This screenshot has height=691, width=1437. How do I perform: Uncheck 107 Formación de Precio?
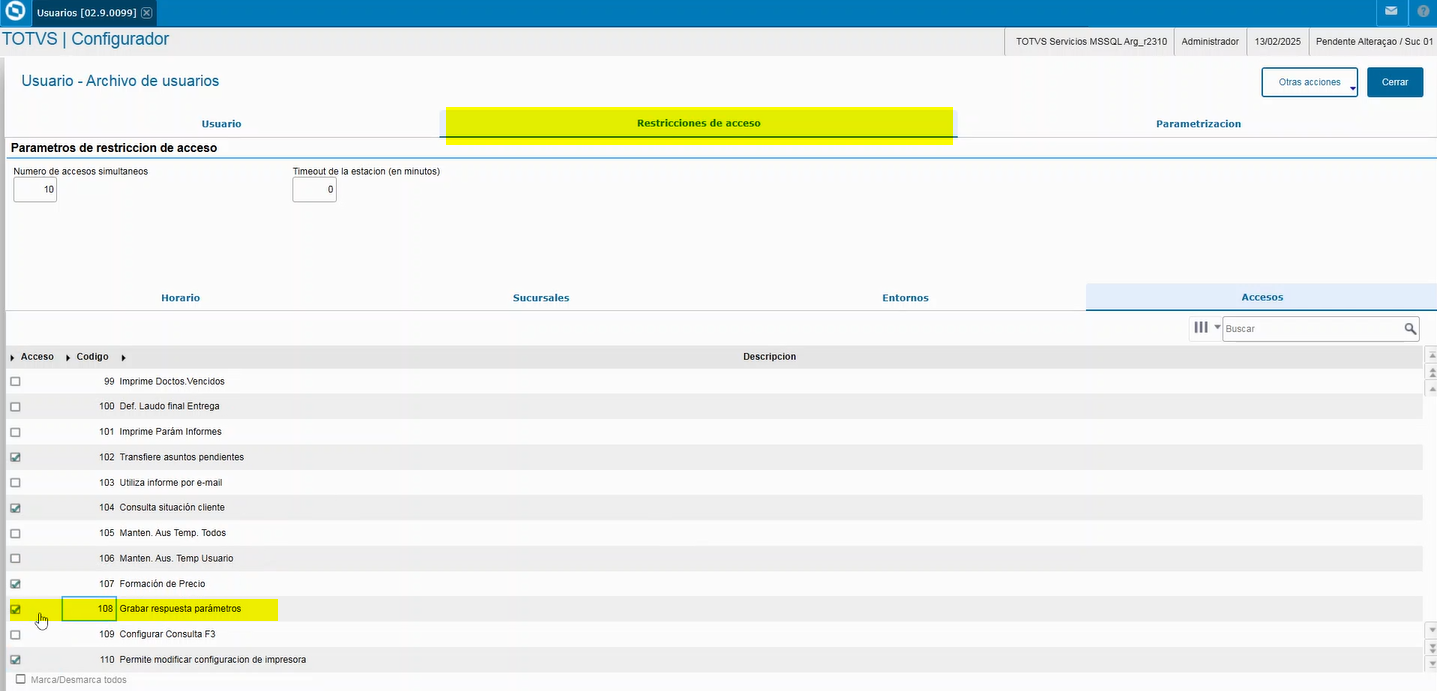(15, 583)
